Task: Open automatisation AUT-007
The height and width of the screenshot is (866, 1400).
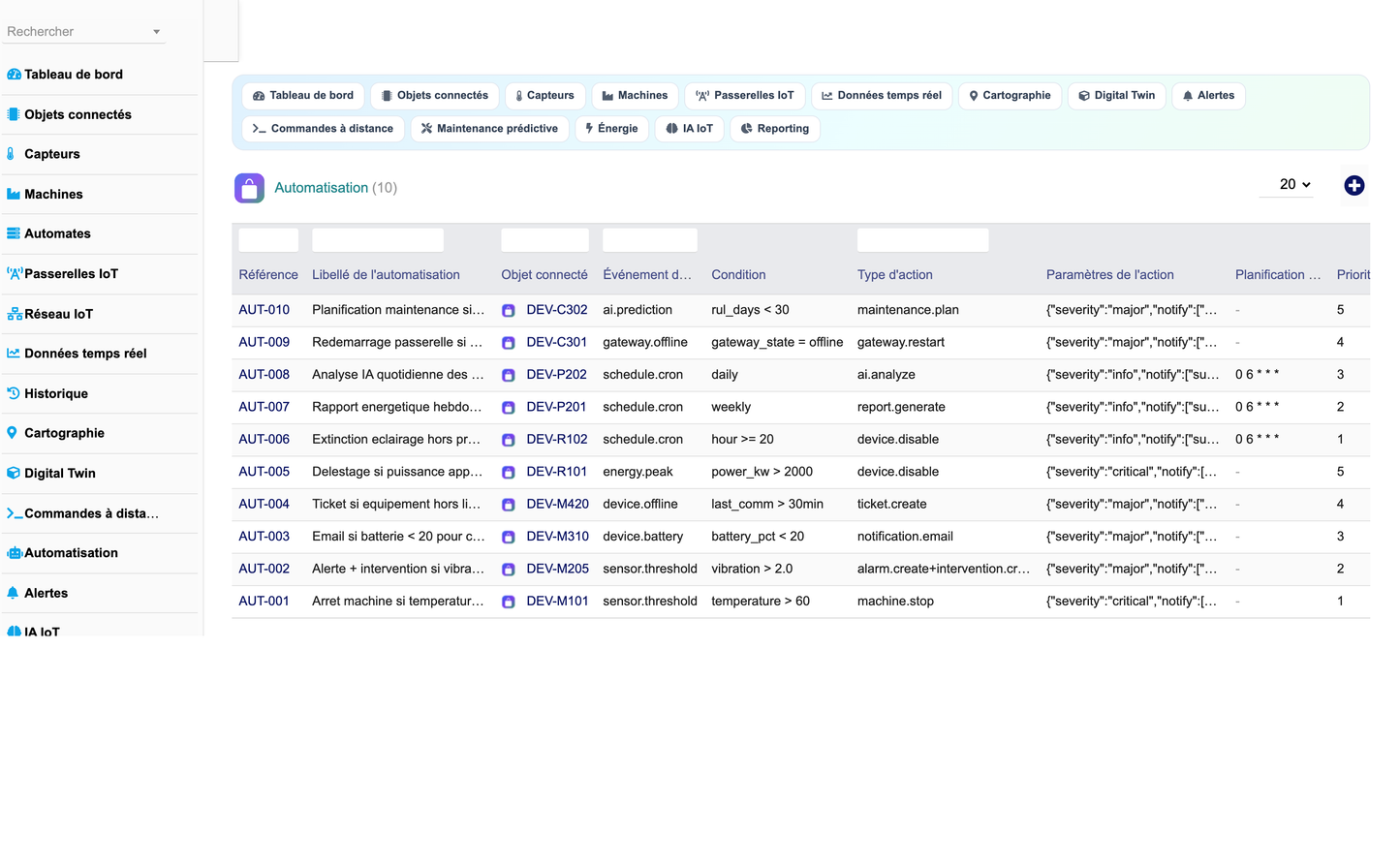Action: pyautogui.click(x=264, y=407)
